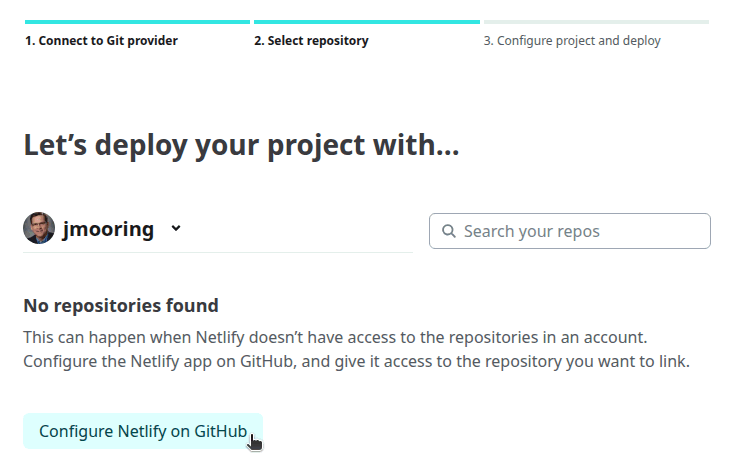Select the step 2 Select repository label
This screenshot has width=734, height=468.
[311, 41]
